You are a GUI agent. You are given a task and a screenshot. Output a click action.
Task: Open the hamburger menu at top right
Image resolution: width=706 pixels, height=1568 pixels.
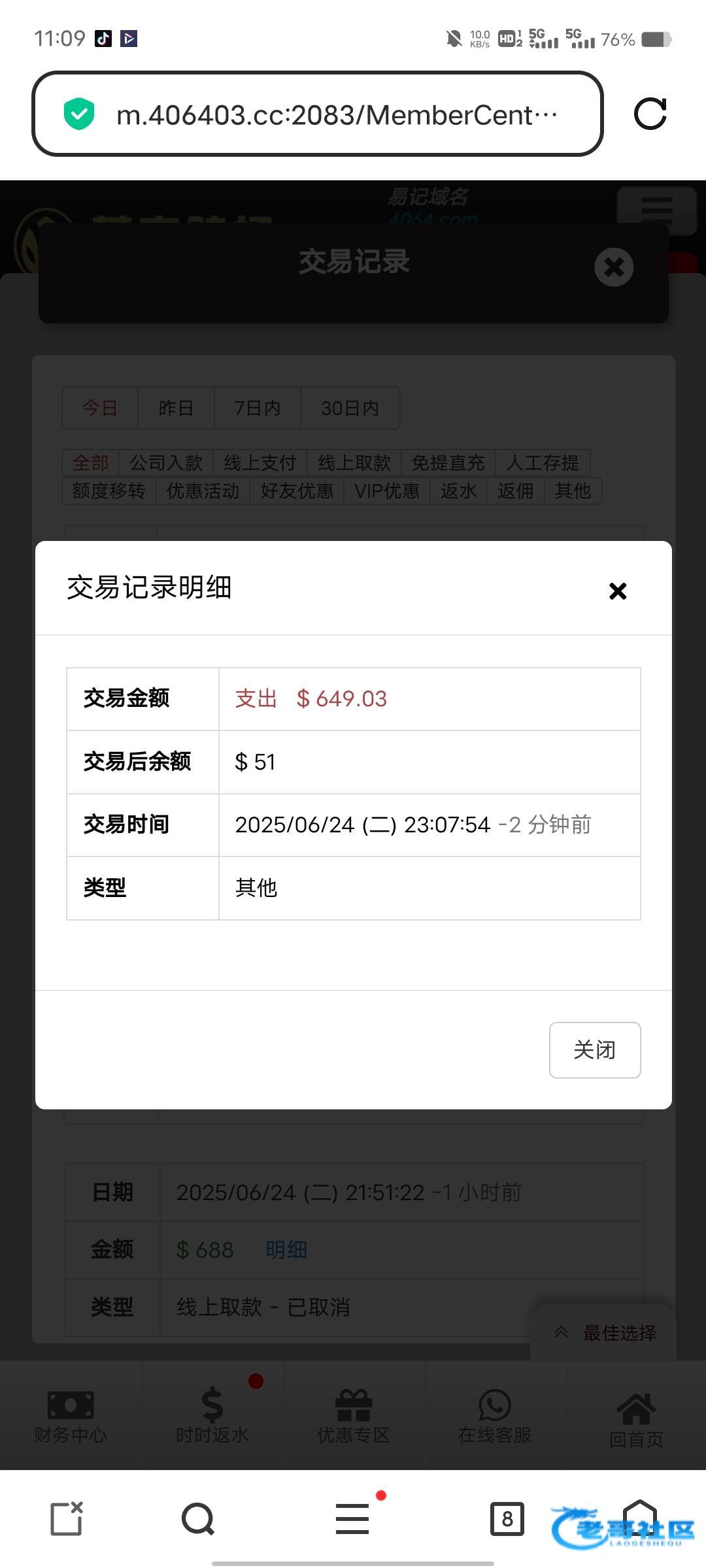(656, 210)
